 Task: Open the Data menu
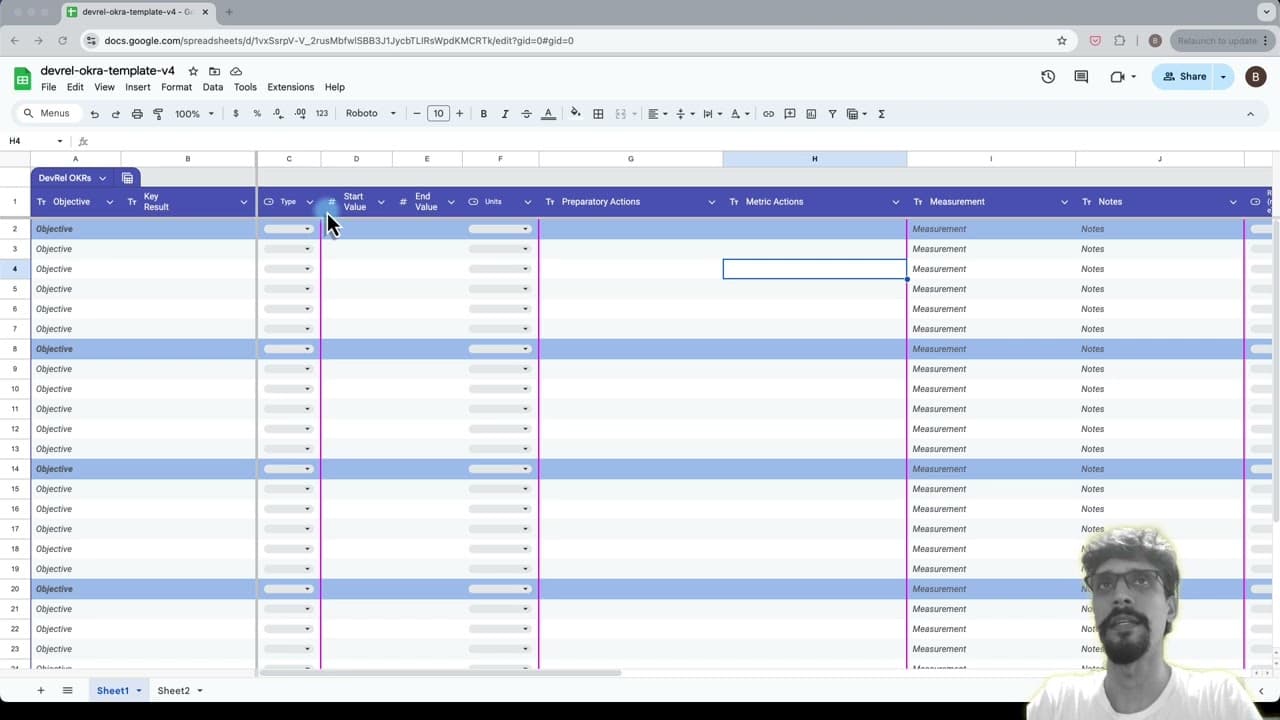pyautogui.click(x=213, y=87)
